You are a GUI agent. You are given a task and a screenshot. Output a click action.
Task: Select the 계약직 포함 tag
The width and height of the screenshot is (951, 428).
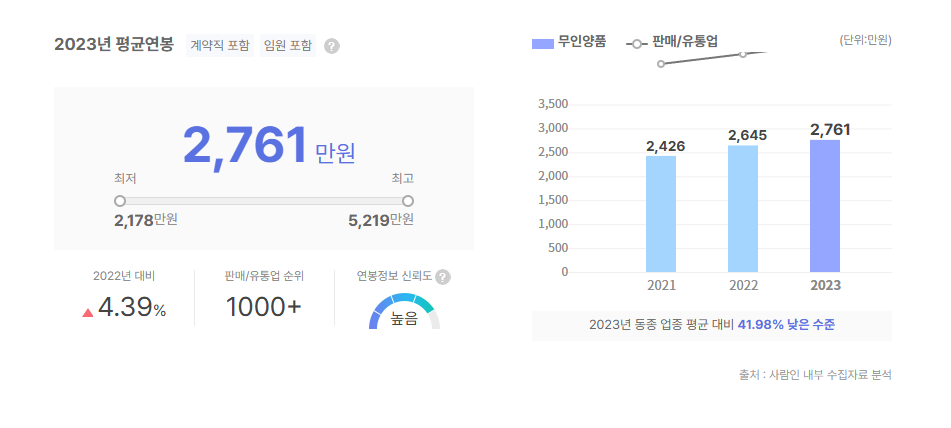pyautogui.click(x=220, y=45)
